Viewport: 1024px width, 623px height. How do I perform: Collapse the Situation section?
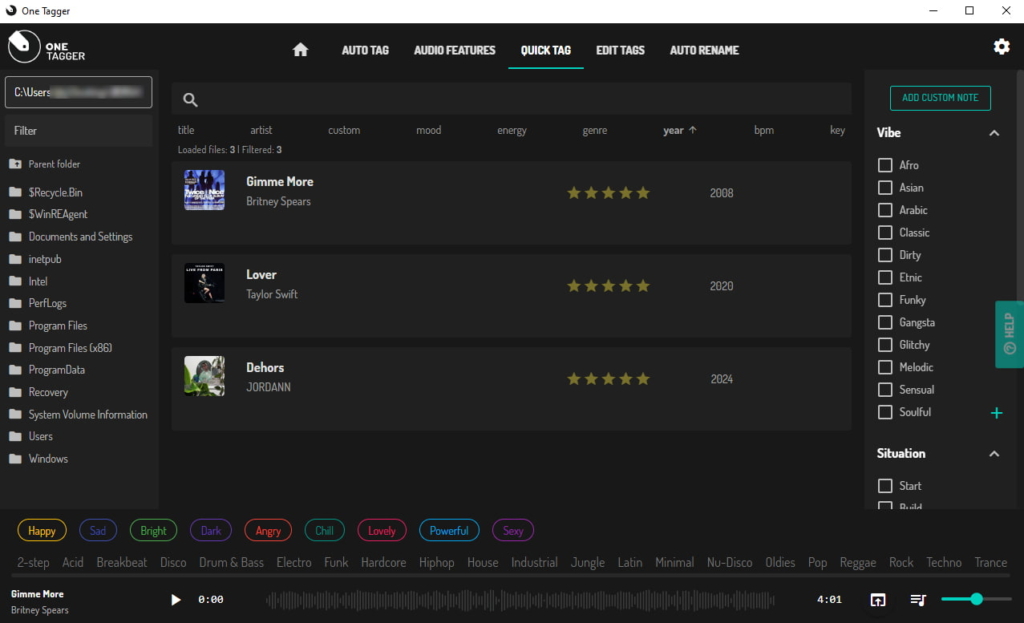[994, 453]
